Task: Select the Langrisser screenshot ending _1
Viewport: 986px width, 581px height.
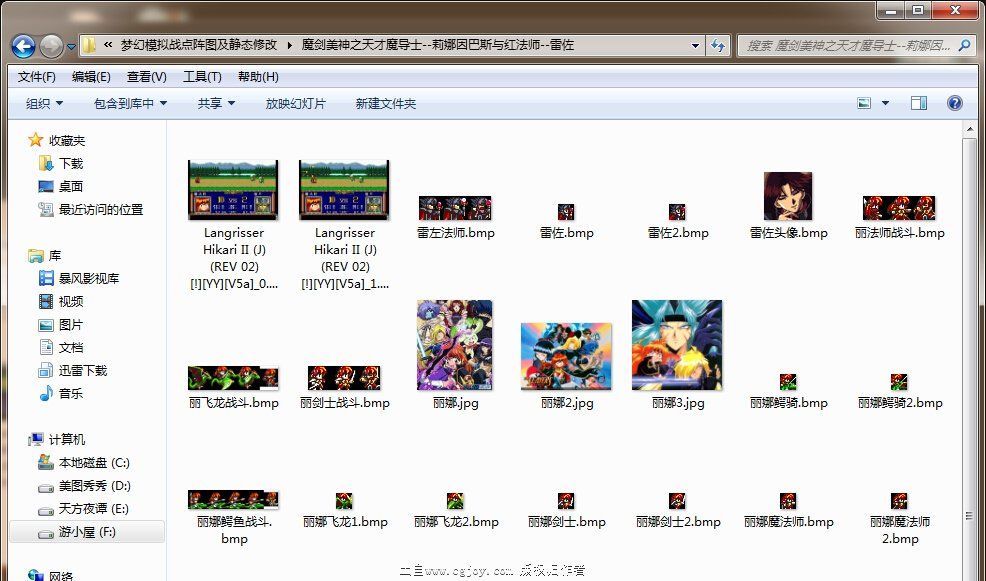Action: click(345, 224)
